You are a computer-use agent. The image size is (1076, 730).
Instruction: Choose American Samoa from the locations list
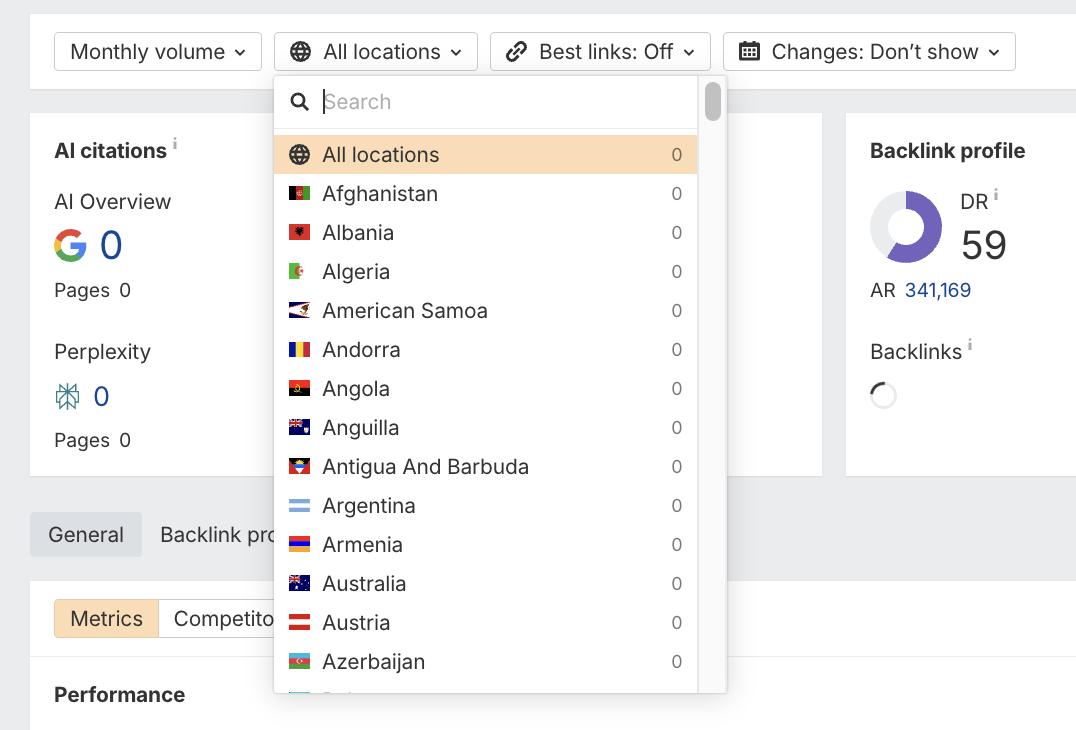tap(485, 311)
